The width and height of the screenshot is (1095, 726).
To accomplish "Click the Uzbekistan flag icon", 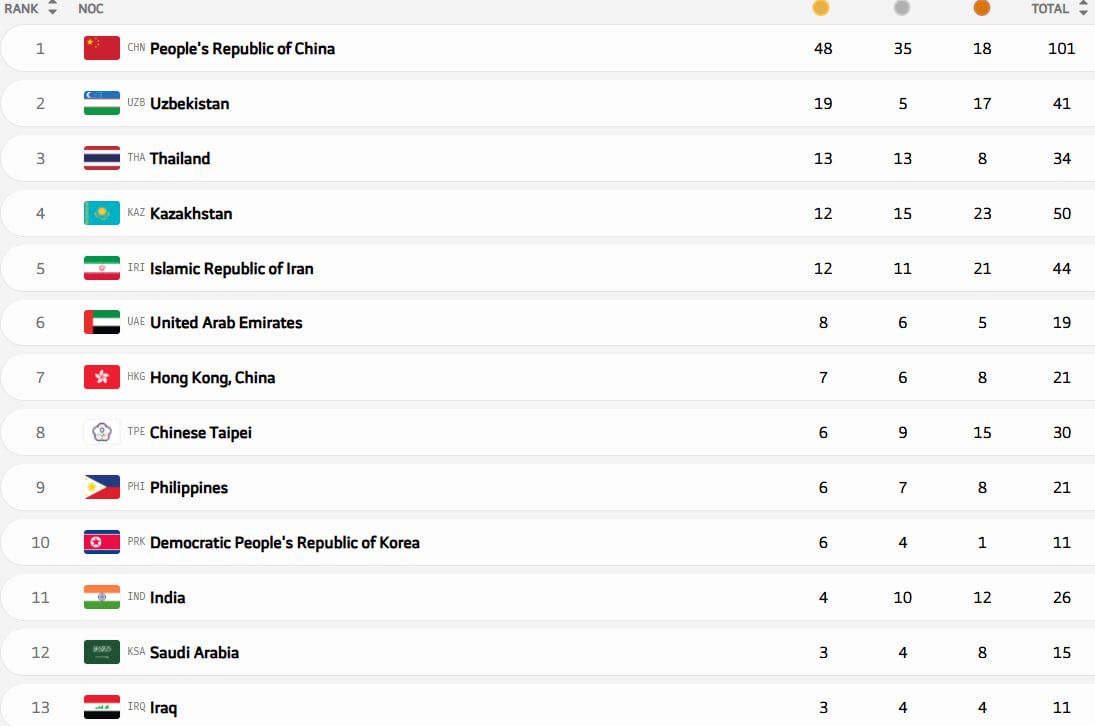I will coord(102,103).
